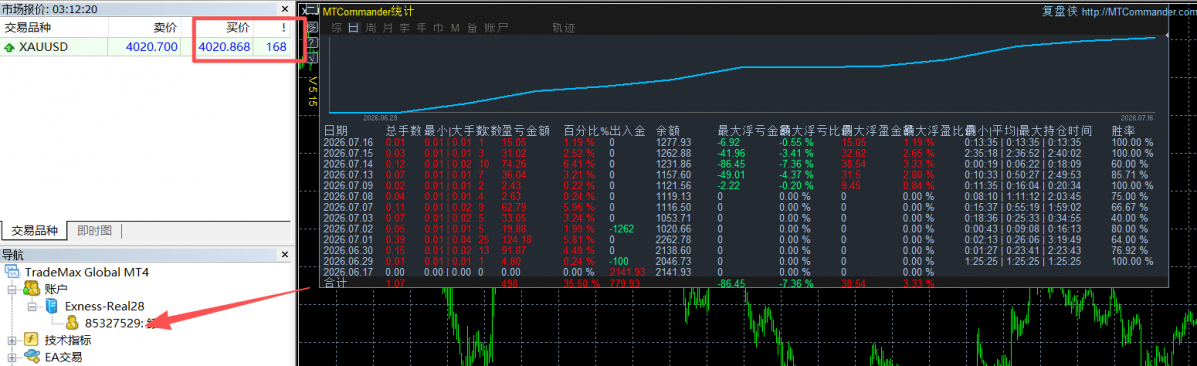Collapse the 账户 tree node
The width and height of the screenshot is (1197, 366).
(x=11, y=289)
